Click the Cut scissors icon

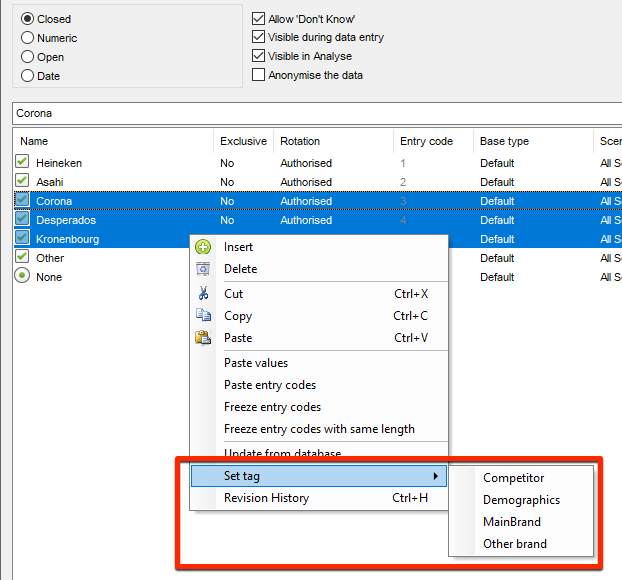(x=203, y=294)
